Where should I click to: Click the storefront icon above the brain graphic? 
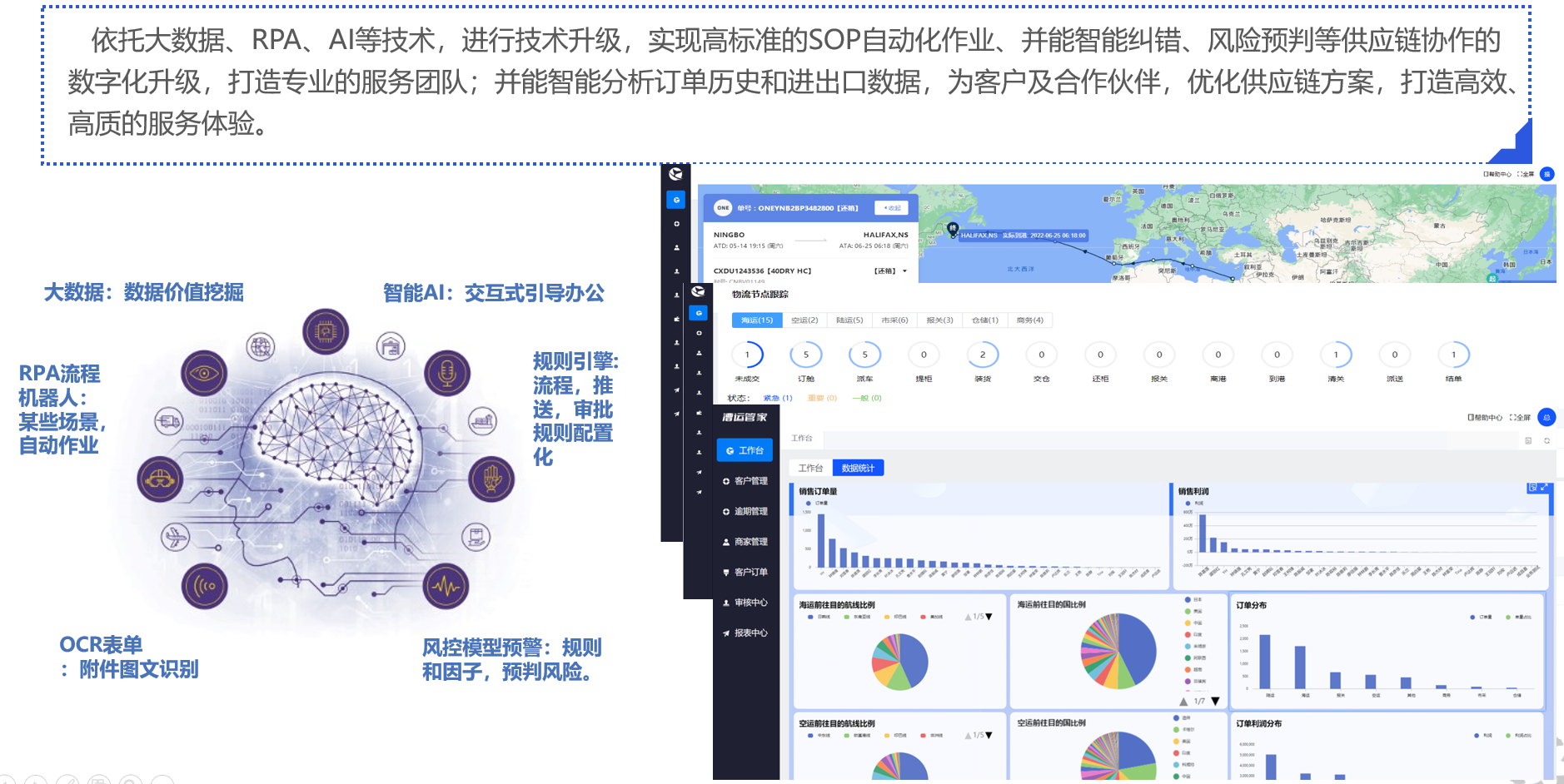391,345
